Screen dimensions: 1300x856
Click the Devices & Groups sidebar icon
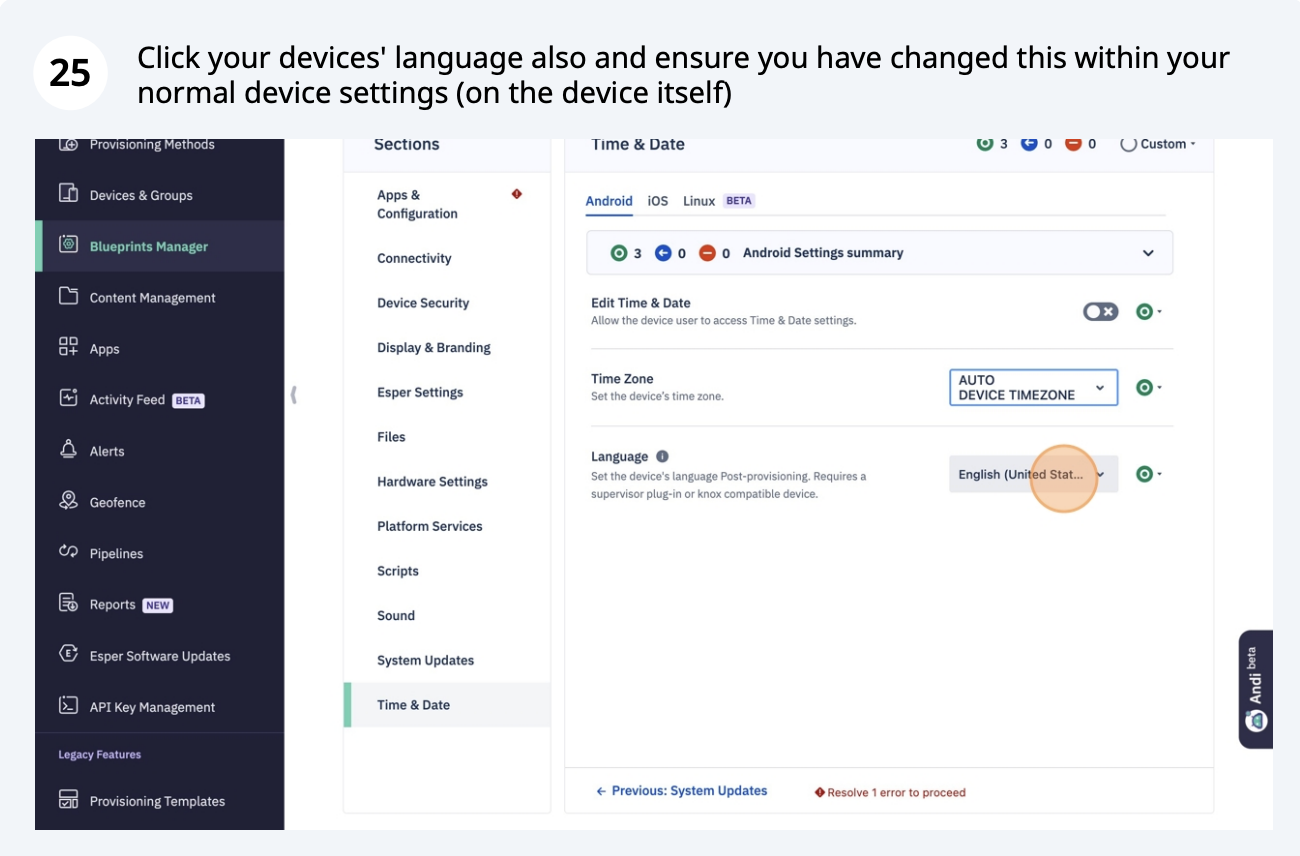[68, 194]
